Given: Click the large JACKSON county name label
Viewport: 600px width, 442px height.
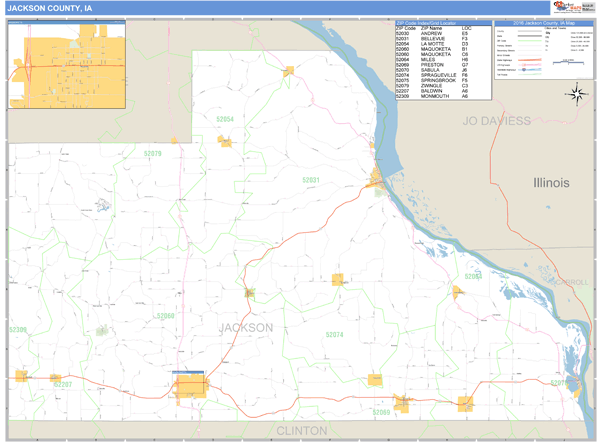Looking at the screenshot, I should [x=246, y=328].
